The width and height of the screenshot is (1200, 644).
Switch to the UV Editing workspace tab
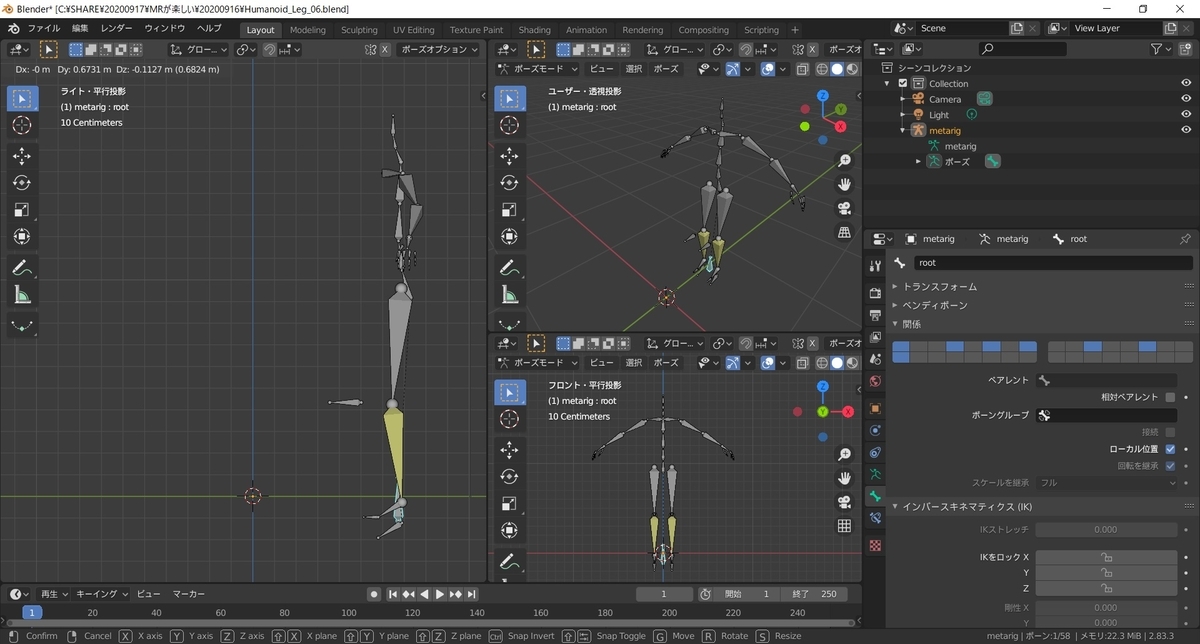pos(414,30)
